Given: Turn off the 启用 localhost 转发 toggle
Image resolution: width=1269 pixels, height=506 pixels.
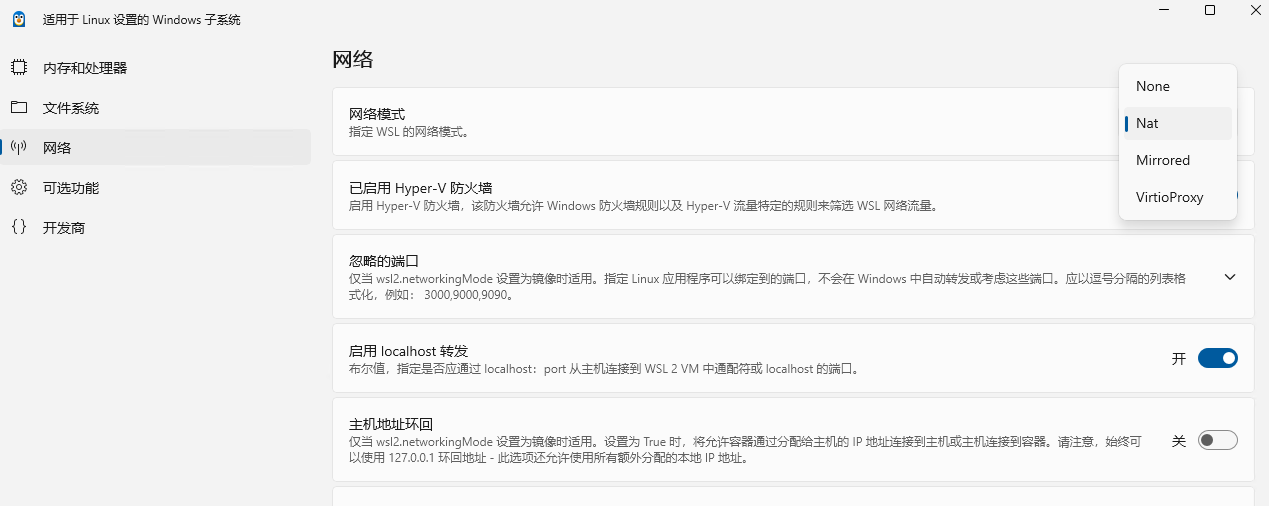Looking at the screenshot, I should [x=1218, y=358].
